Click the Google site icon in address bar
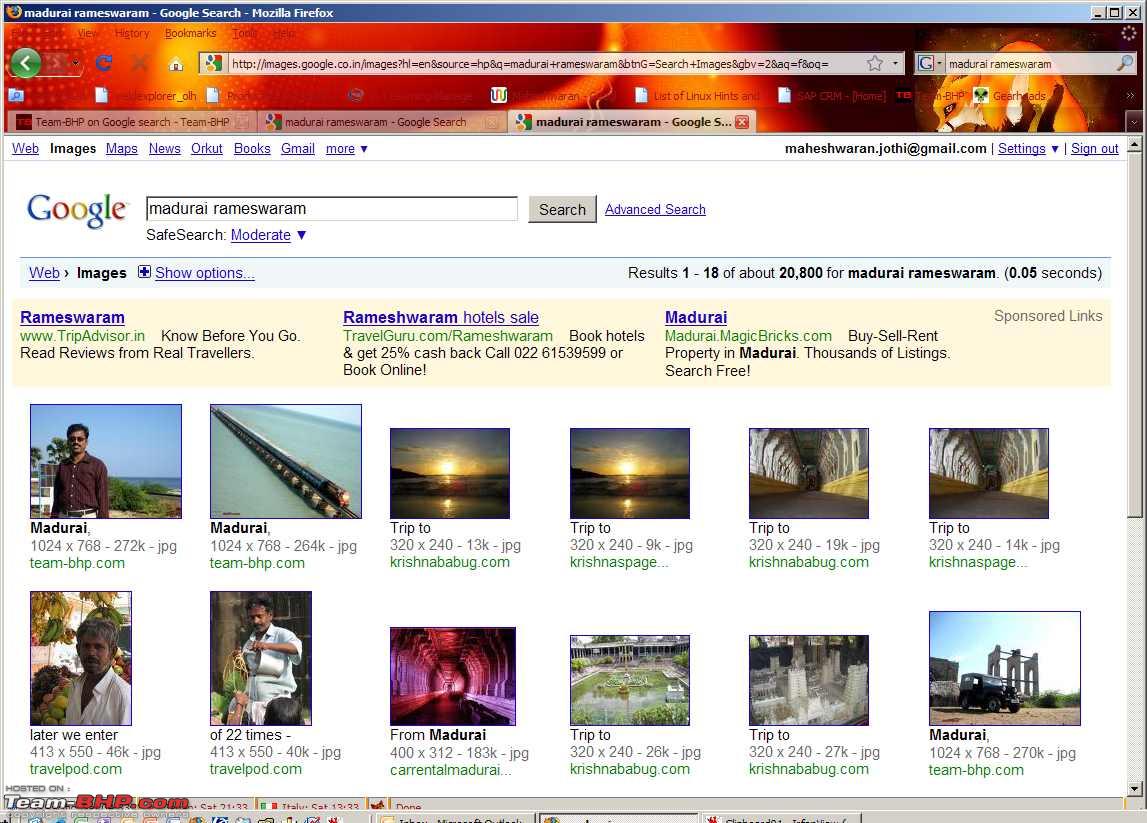Image resolution: width=1147 pixels, height=823 pixels. 214,64
